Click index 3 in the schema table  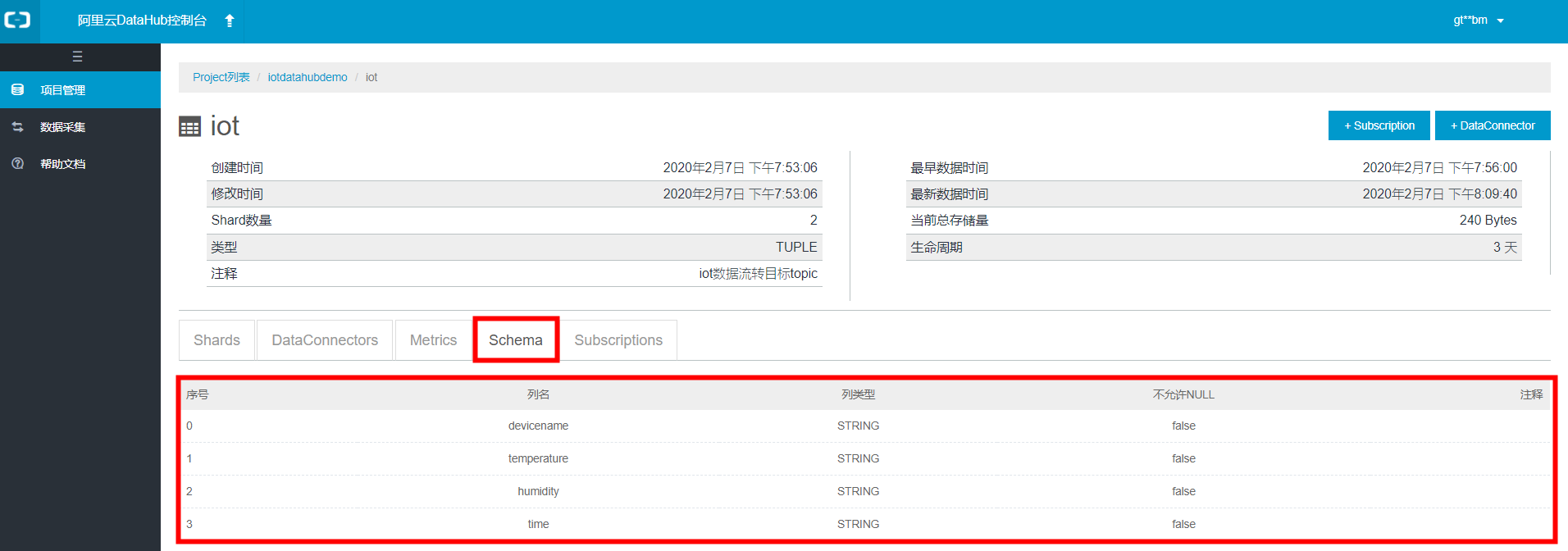(x=189, y=524)
